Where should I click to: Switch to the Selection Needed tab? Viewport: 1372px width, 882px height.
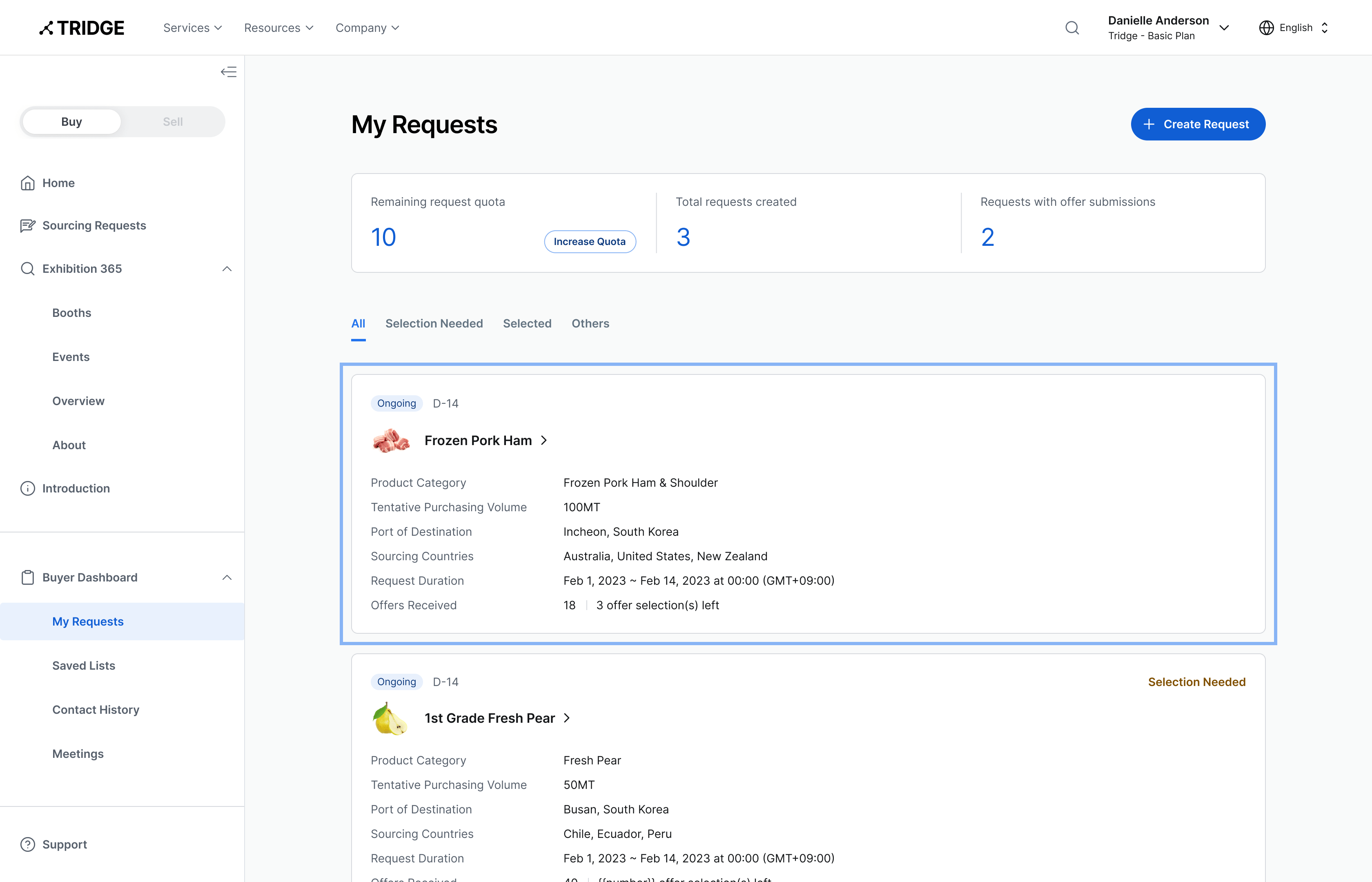434,323
